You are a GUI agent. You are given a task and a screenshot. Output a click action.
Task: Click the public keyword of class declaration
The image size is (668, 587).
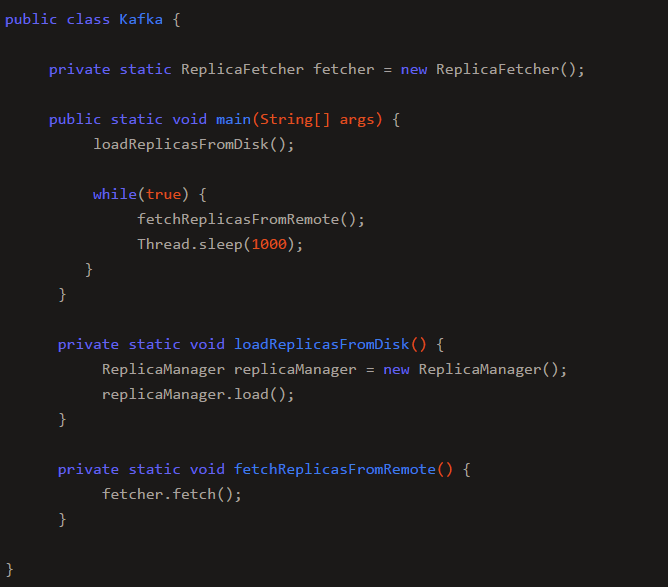tap(31, 20)
